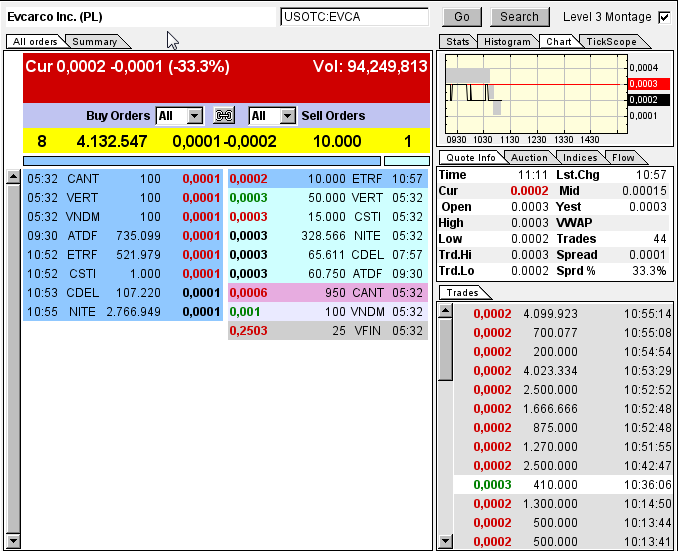Click the sell-side volume progress bar

pyautogui.click(x=407, y=161)
